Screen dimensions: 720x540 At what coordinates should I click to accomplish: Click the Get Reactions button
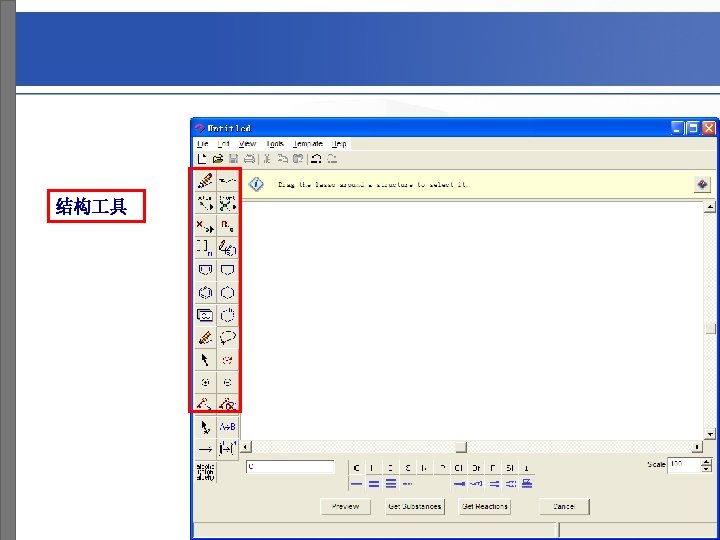point(485,506)
